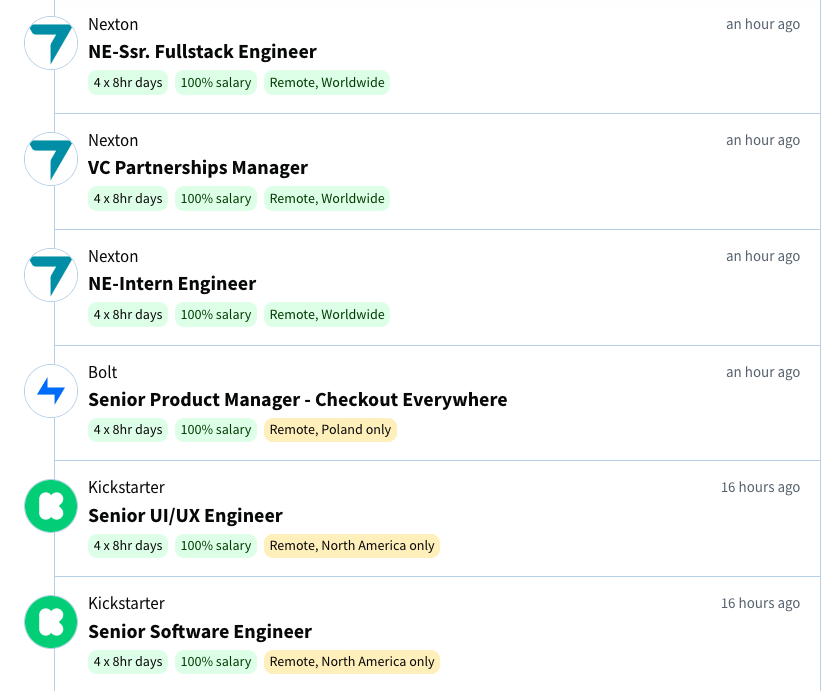Open the Bolt lightning logo
This screenshot has height=691, width=827.
coord(50,391)
